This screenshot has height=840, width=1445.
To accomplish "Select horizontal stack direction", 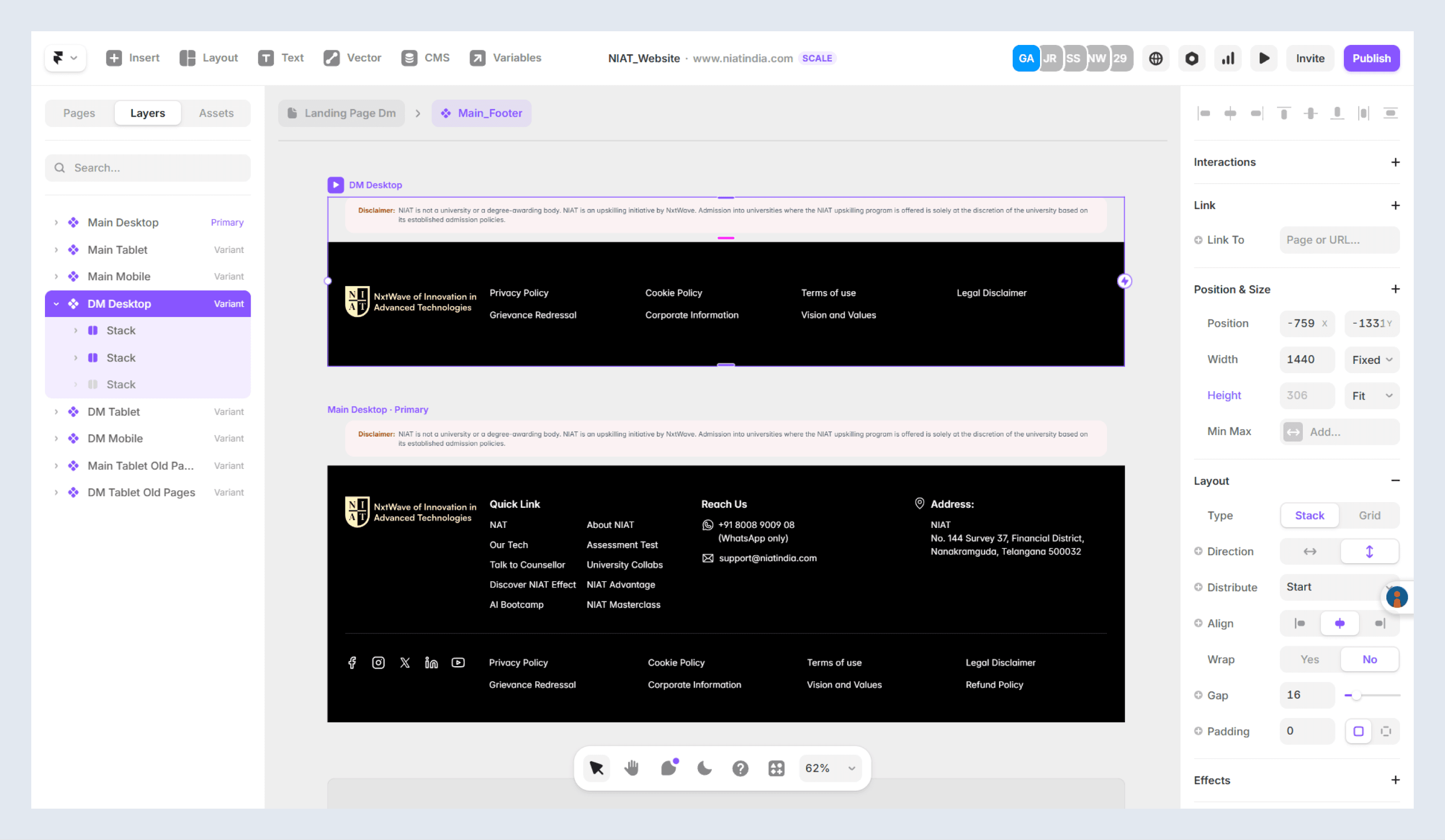I will 1310,551.
